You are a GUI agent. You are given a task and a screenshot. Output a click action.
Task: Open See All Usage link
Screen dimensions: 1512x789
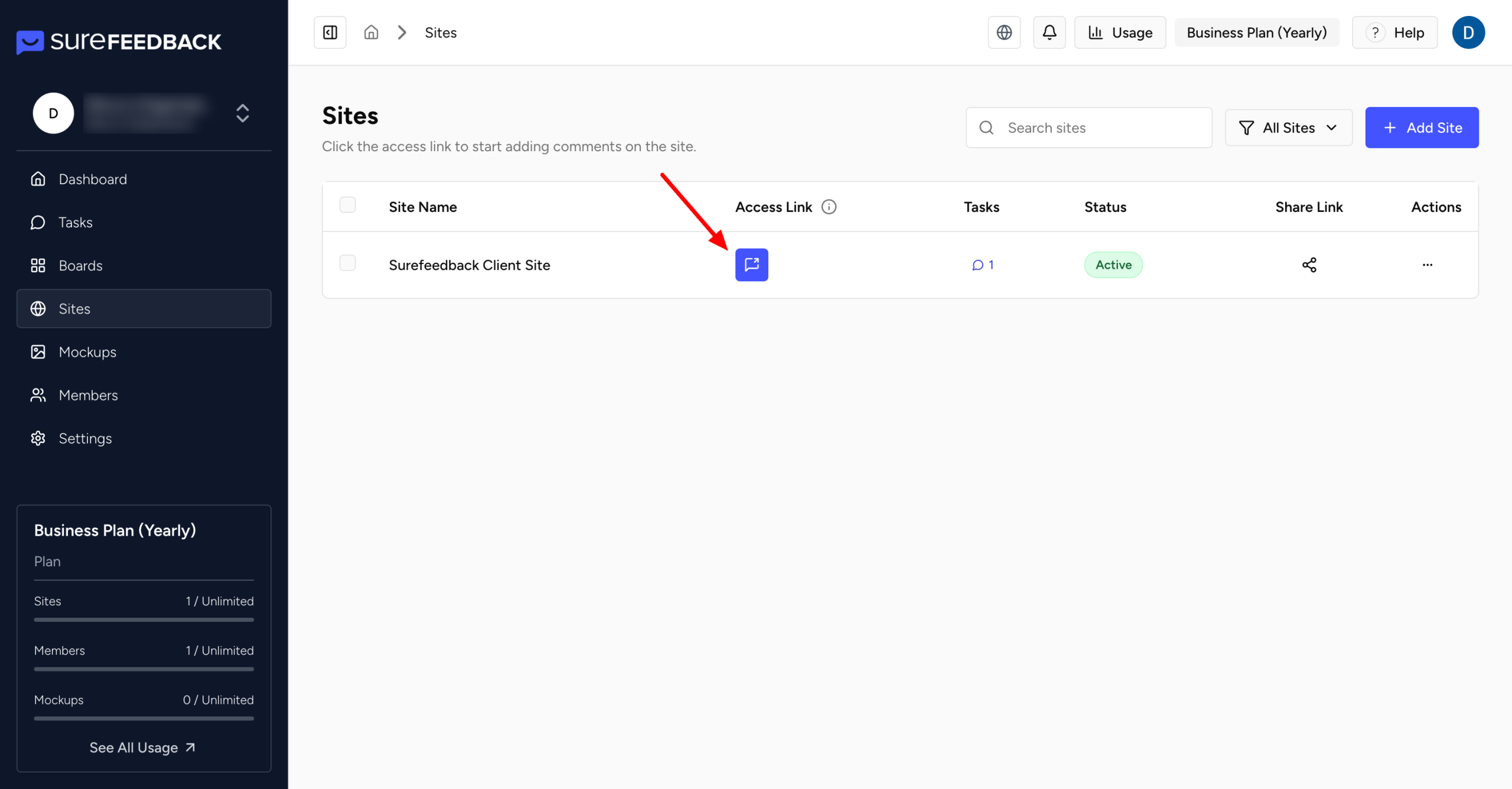pyautogui.click(x=142, y=748)
